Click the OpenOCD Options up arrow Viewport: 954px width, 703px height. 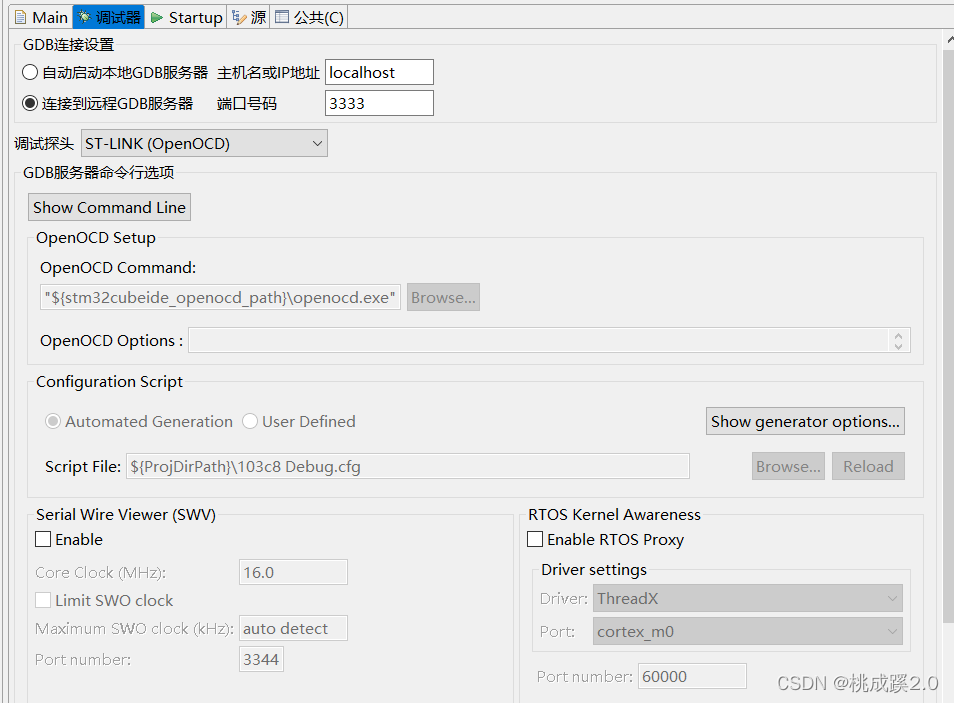tap(899, 335)
